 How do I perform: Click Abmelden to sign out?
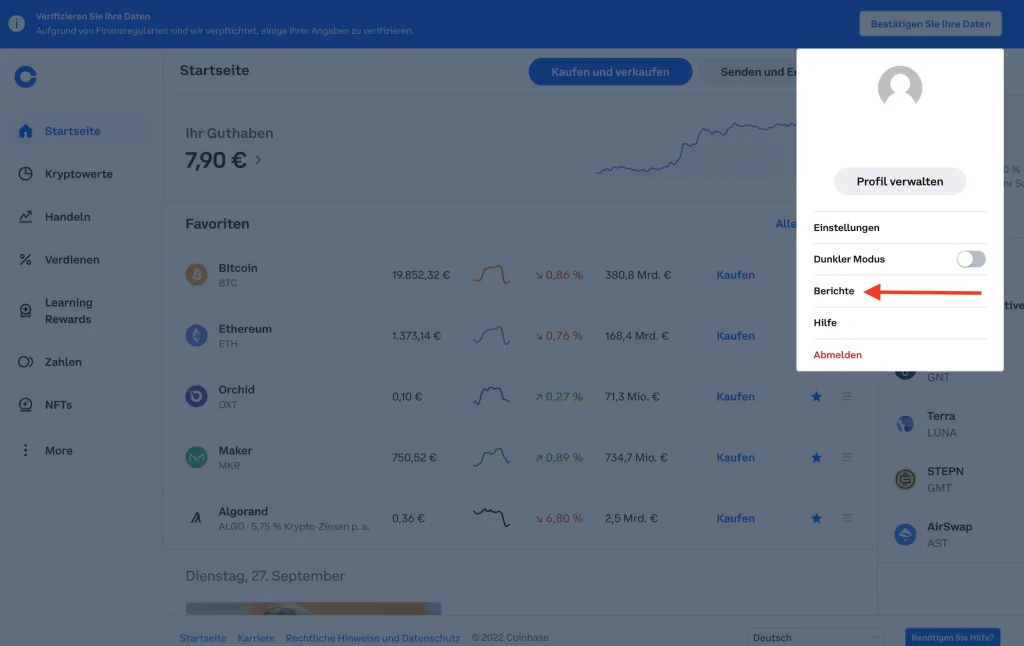837,355
